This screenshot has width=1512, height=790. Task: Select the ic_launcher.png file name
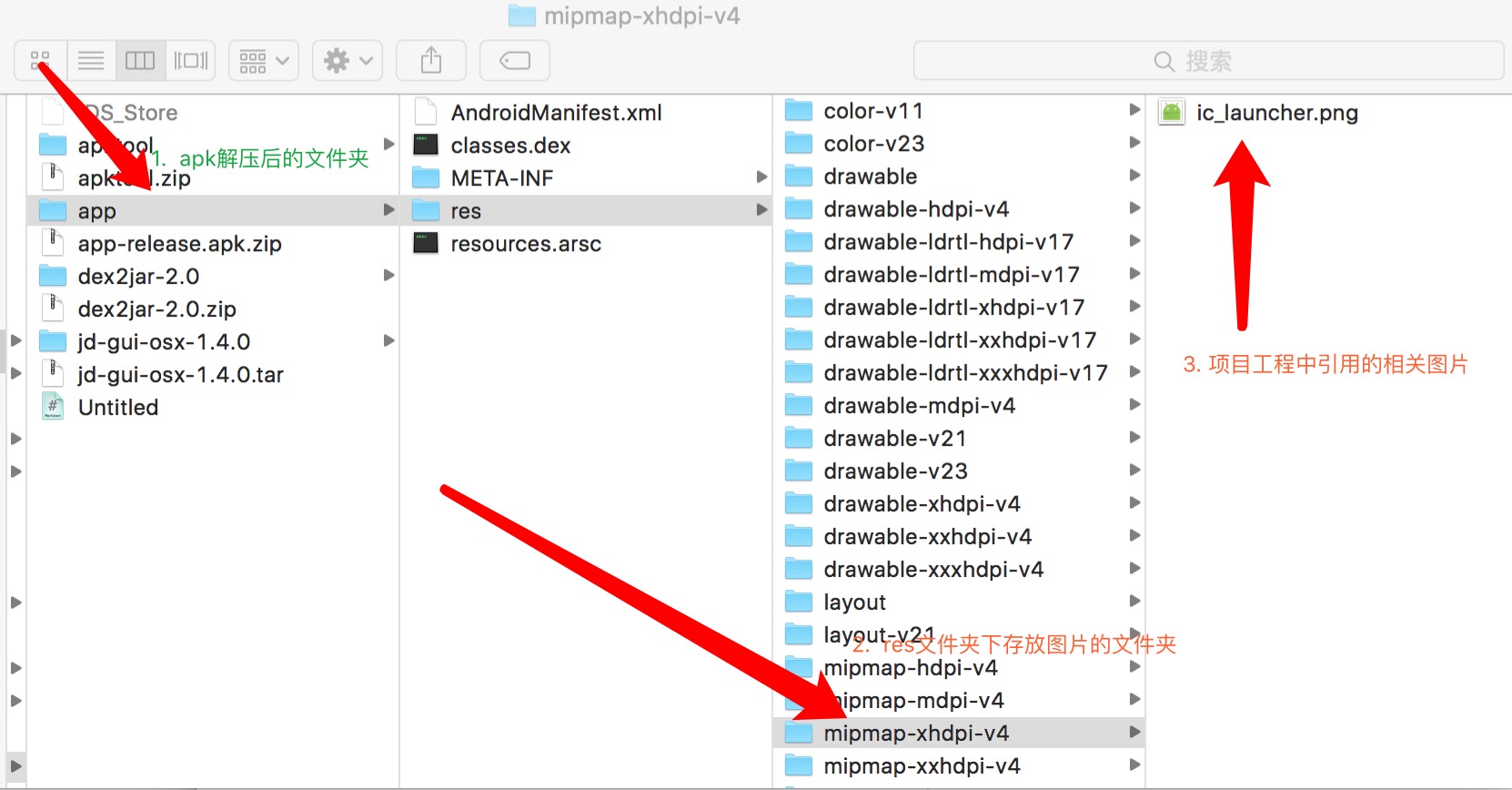1277,113
